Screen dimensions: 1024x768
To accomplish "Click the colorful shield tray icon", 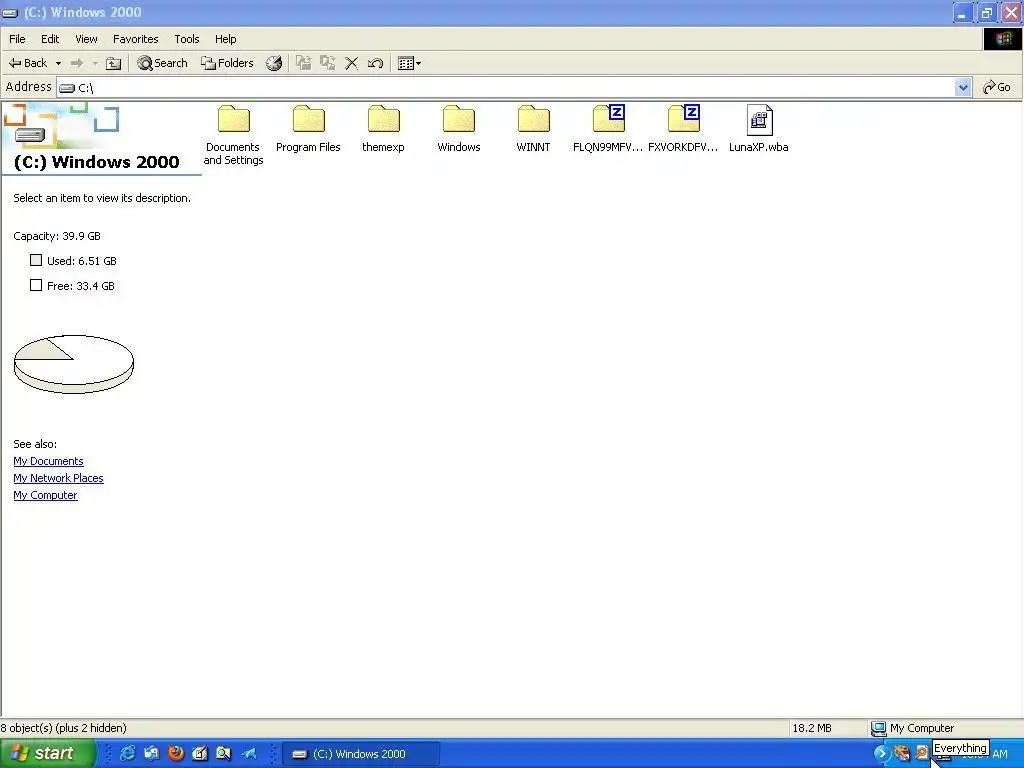I will (x=902, y=754).
